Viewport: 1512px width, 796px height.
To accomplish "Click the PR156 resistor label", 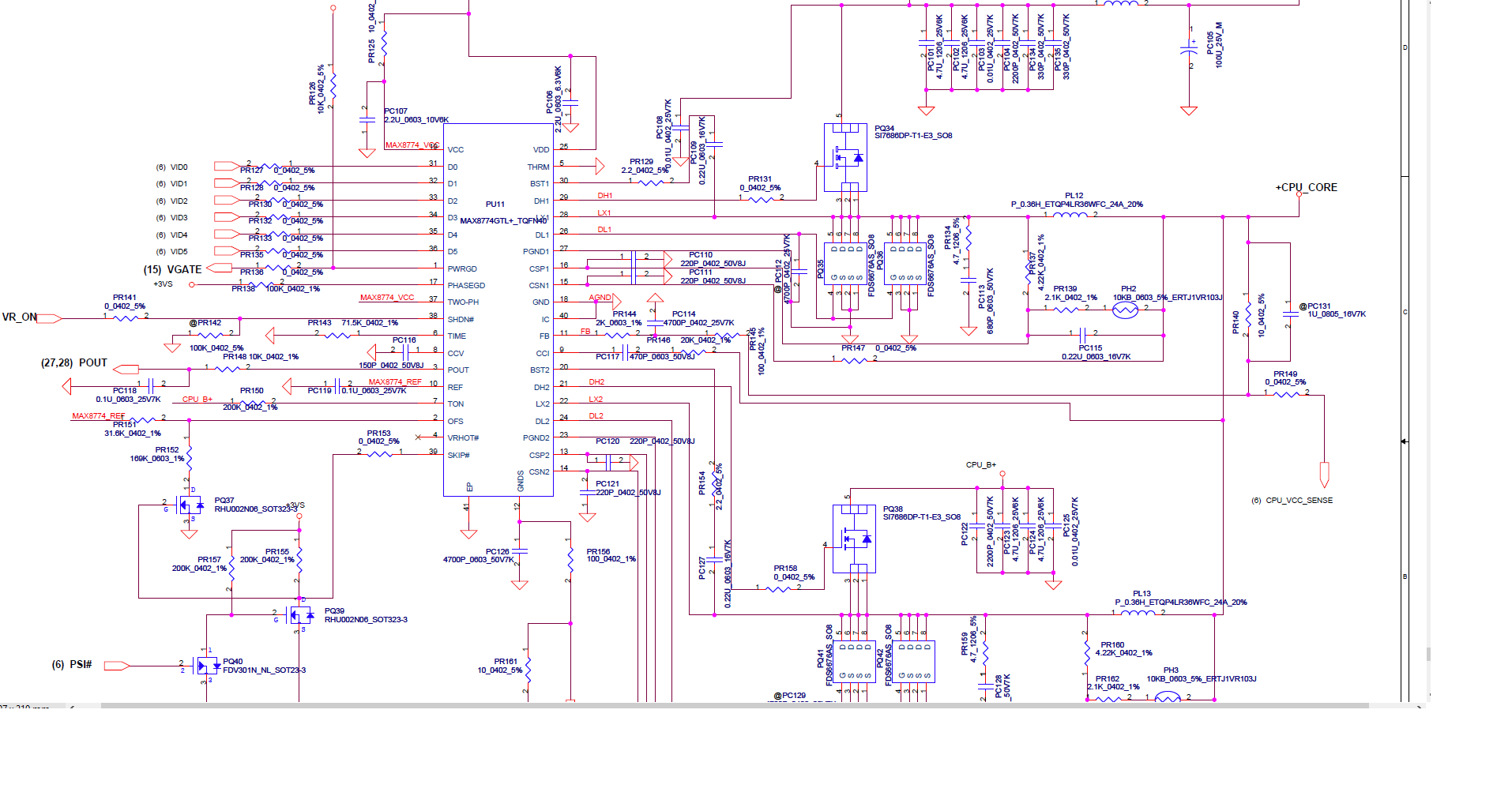I will [599, 552].
